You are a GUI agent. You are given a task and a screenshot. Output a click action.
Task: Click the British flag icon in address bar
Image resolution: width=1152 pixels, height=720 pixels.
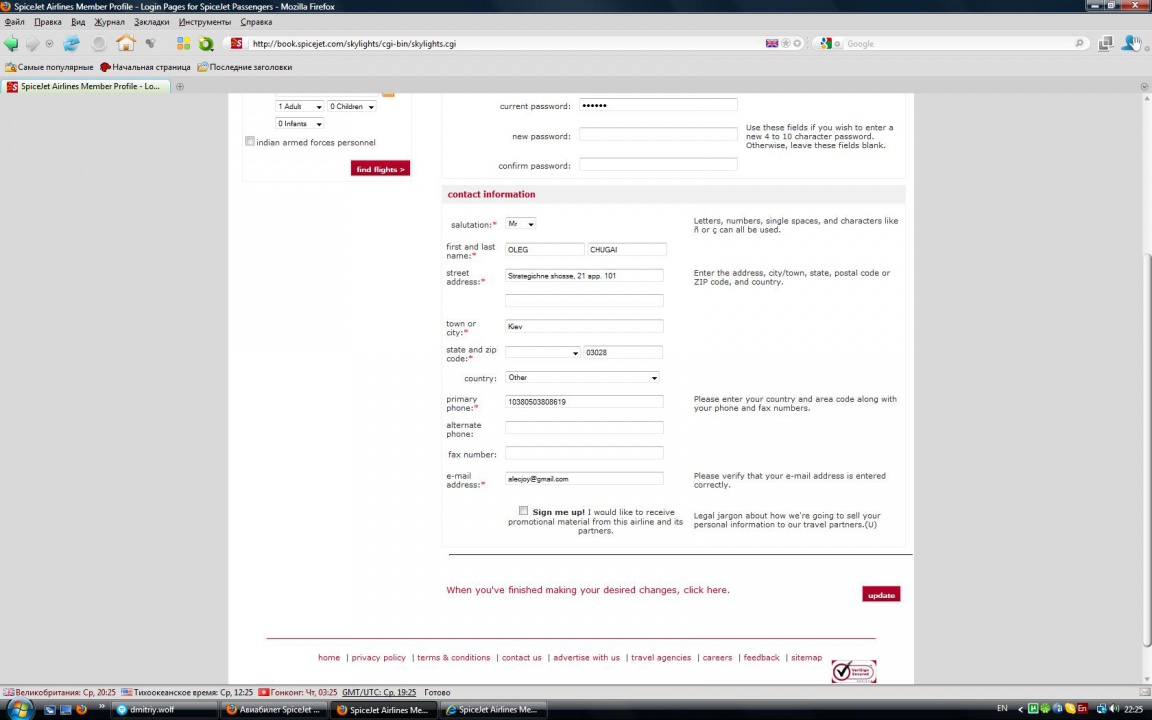[x=771, y=44]
